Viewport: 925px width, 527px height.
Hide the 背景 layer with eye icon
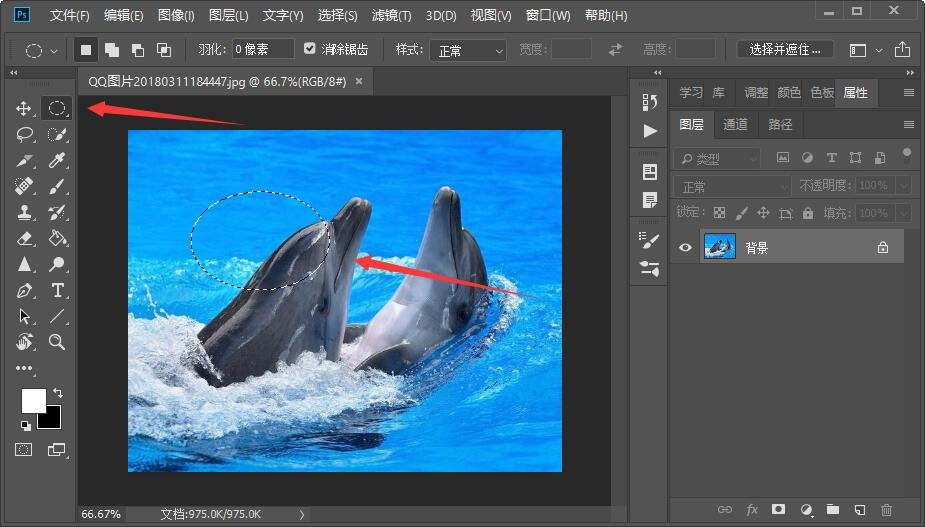(x=685, y=247)
